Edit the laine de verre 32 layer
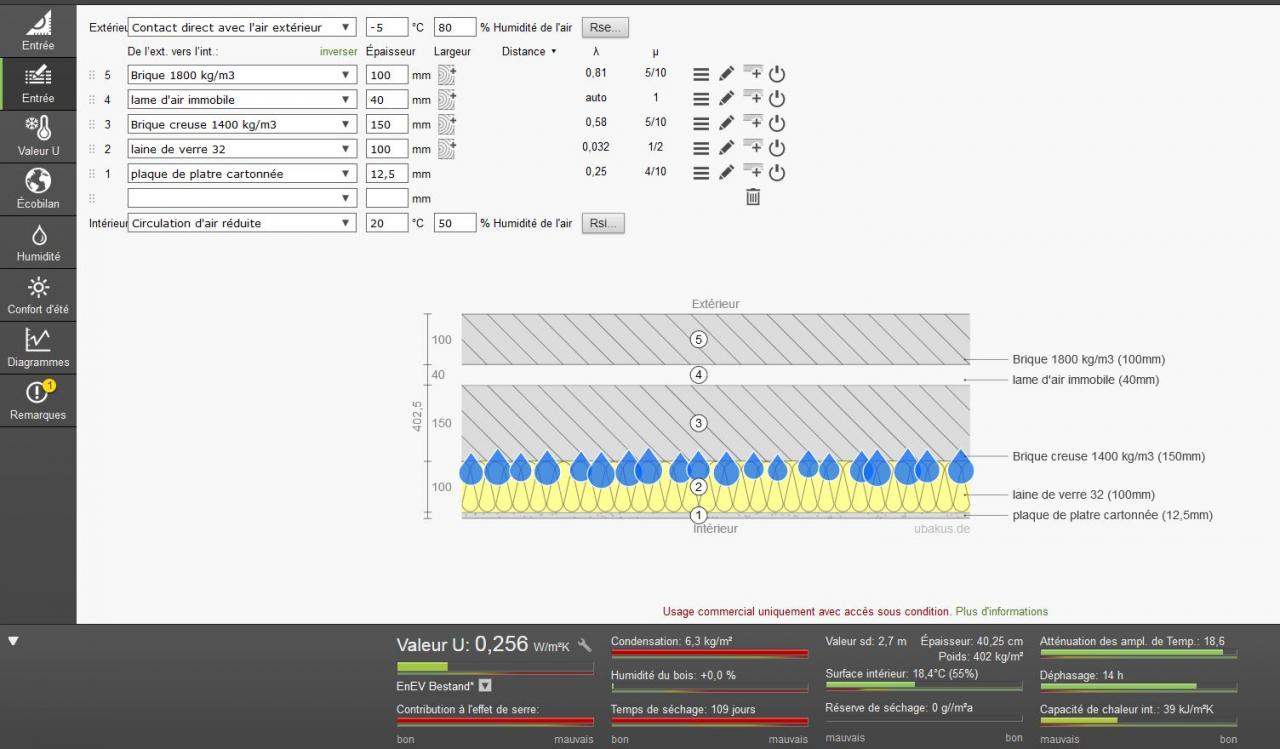 pyautogui.click(x=727, y=148)
